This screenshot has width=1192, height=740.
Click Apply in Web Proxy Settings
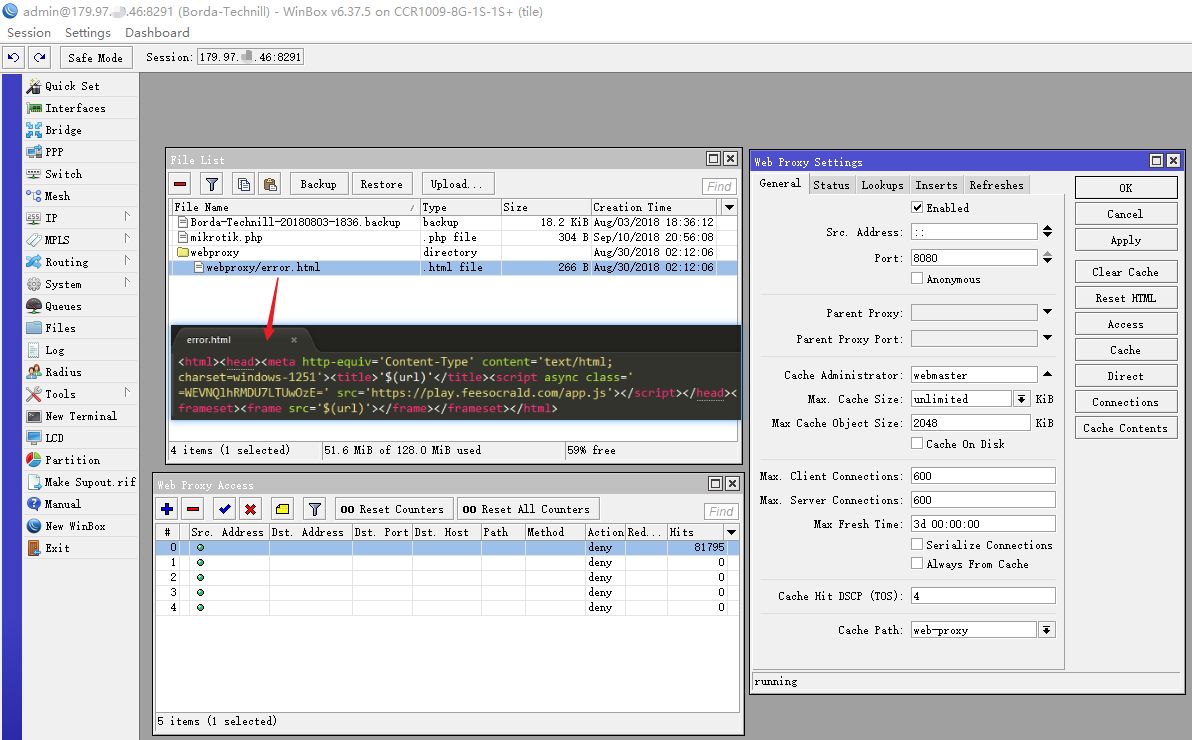click(1126, 240)
